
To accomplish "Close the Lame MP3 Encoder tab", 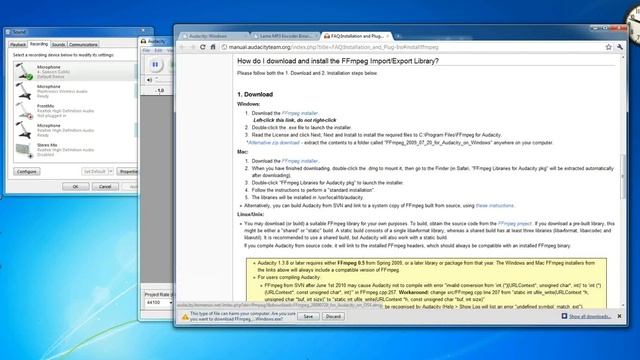I will click(316, 36).
